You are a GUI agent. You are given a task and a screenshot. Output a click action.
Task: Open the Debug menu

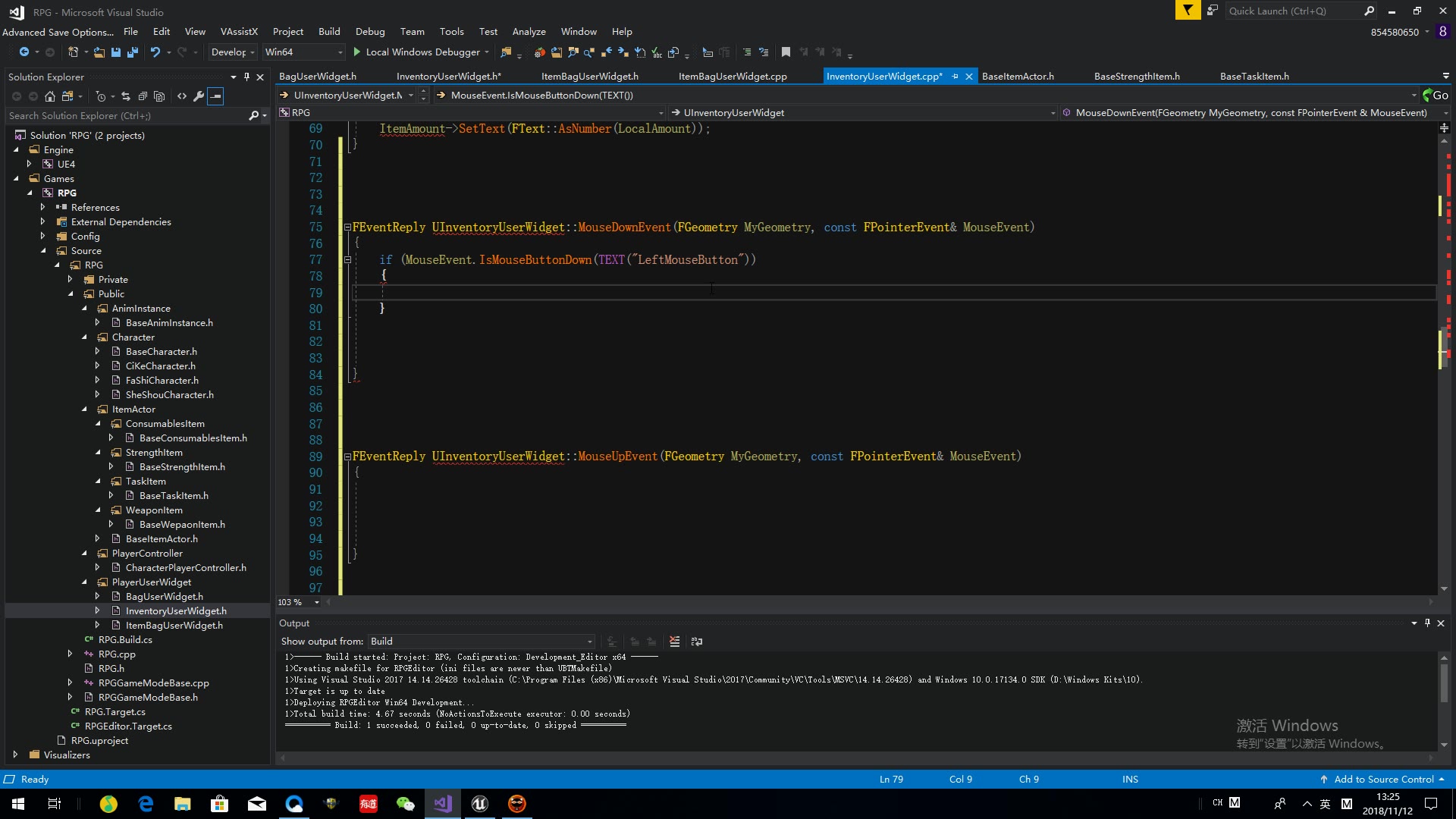pyautogui.click(x=370, y=31)
